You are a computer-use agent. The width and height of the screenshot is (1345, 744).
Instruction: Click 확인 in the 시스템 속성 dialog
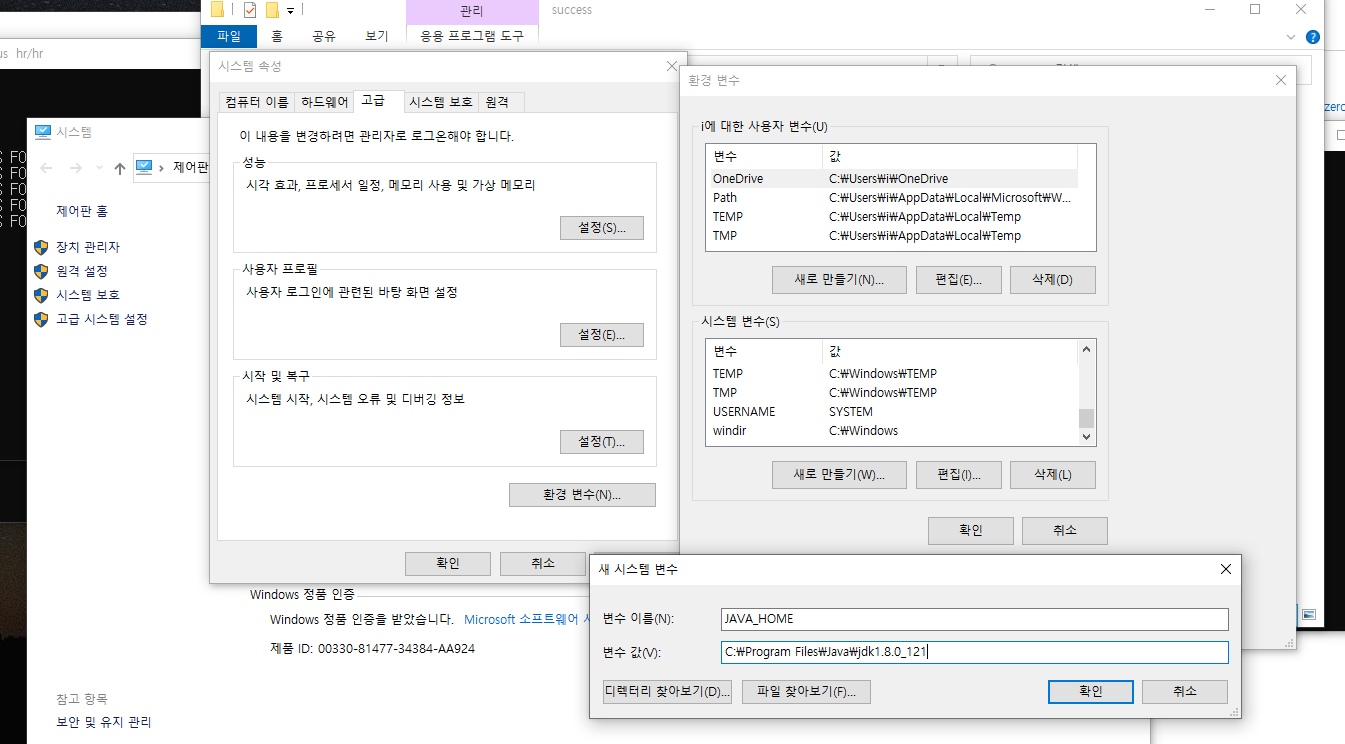tap(448, 564)
